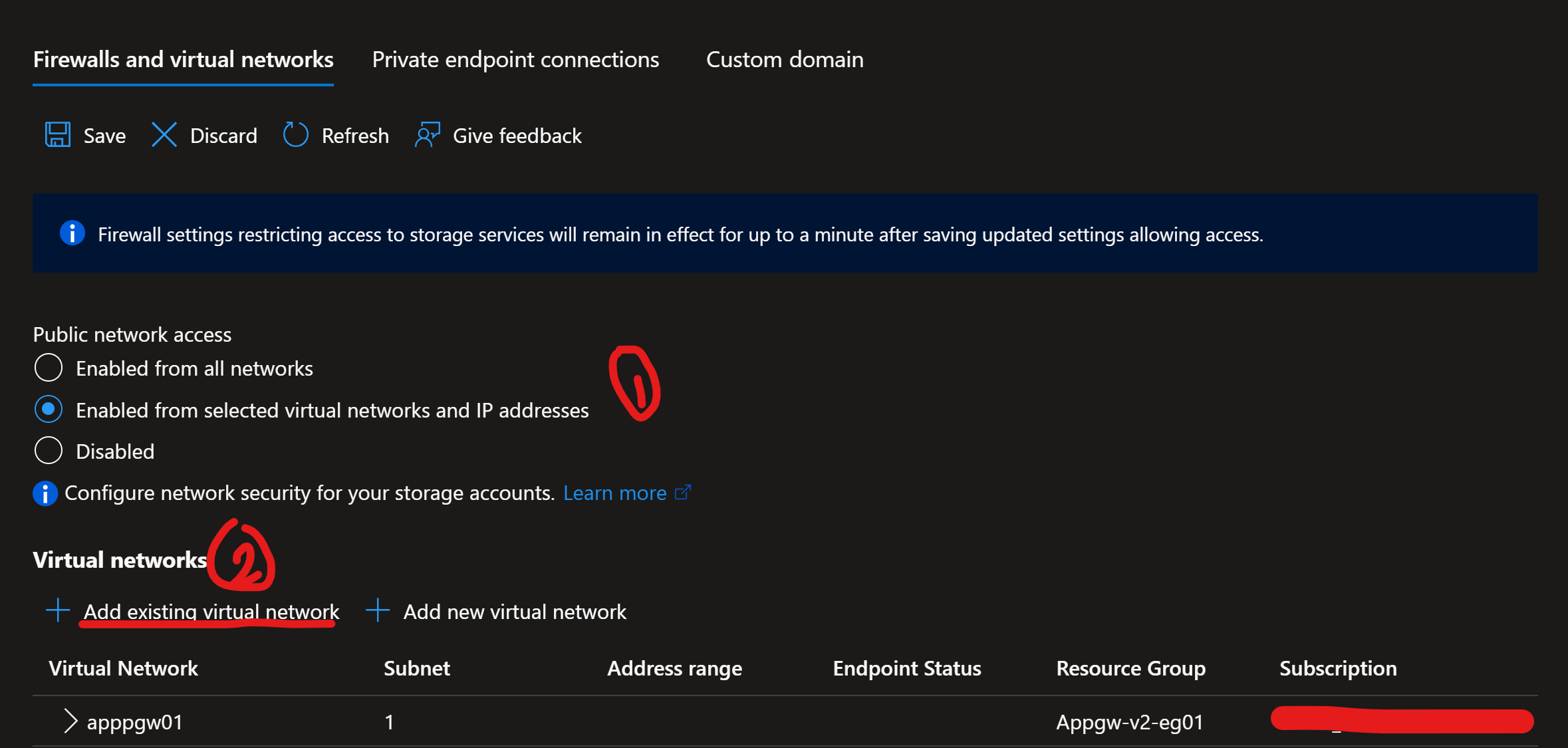Select Enabled from all networks option

click(49, 368)
